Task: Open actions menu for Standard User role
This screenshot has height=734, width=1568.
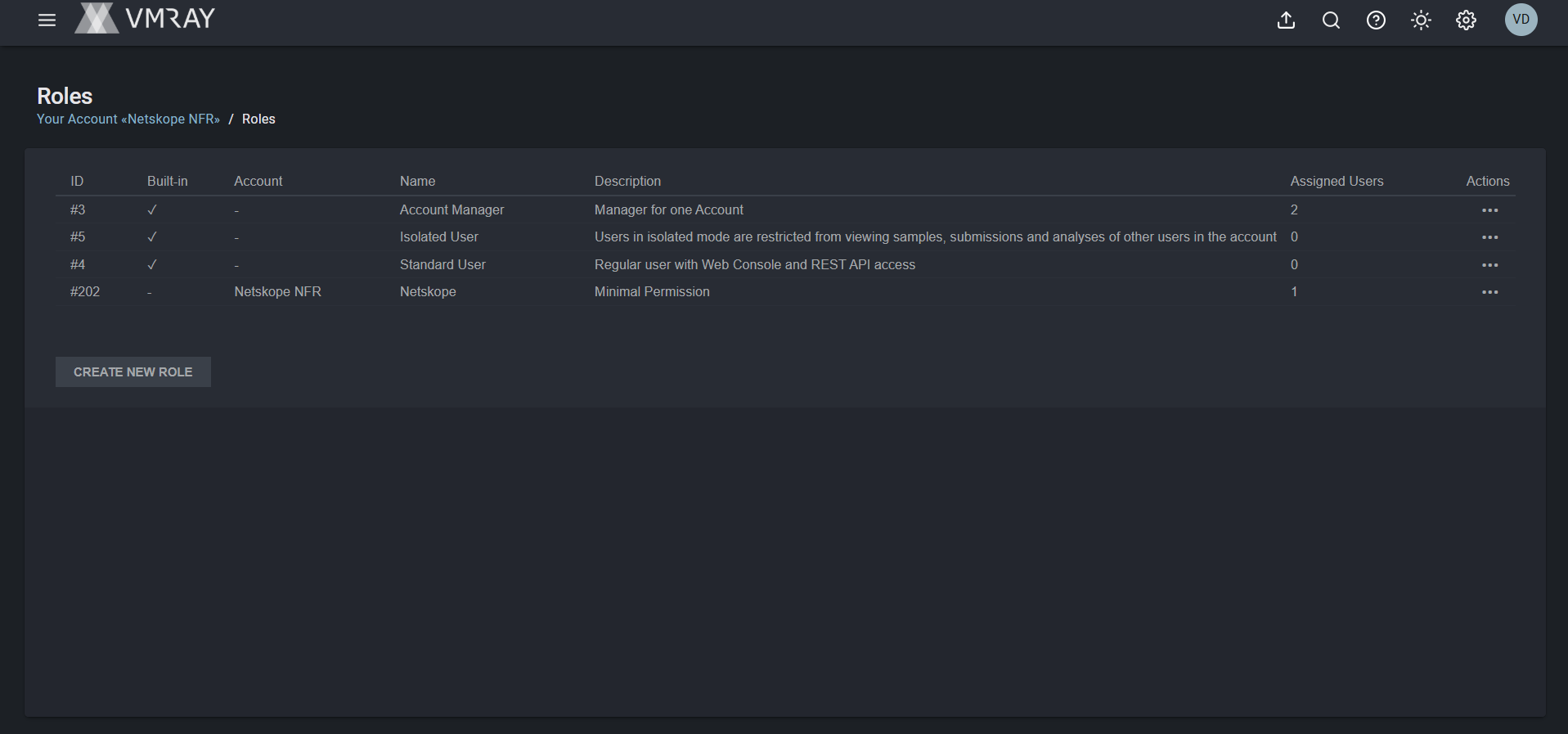Action: pyautogui.click(x=1489, y=265)
